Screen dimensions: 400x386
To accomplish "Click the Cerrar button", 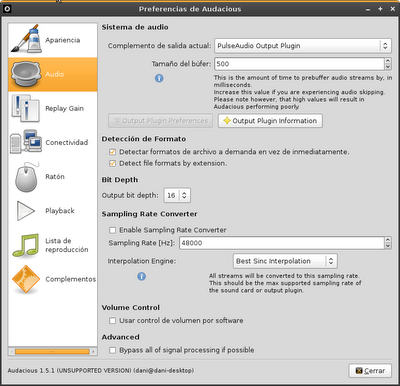I will tap(370, 371).
